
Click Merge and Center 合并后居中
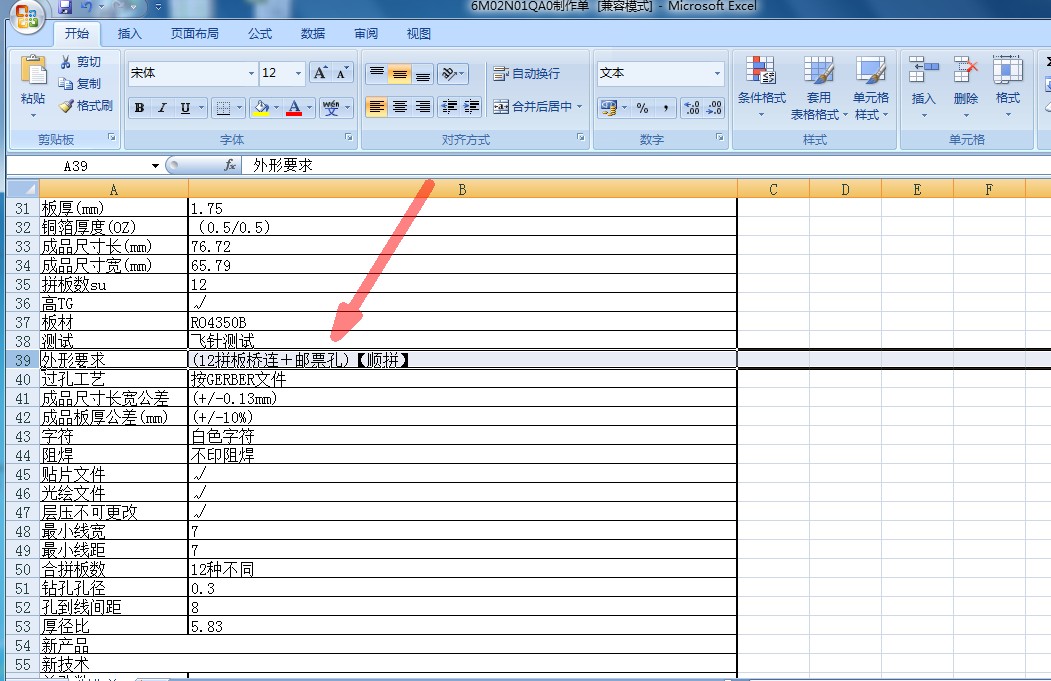[x=532, y=107]
